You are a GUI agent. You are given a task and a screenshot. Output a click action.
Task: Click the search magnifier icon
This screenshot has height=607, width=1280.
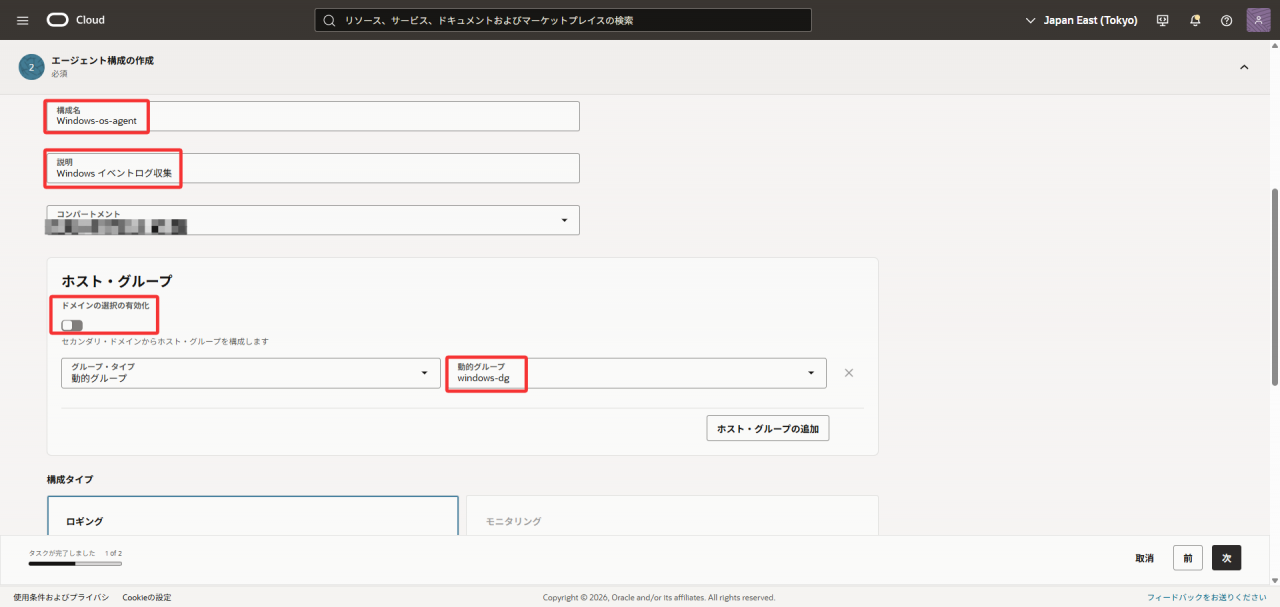(329, 20)
